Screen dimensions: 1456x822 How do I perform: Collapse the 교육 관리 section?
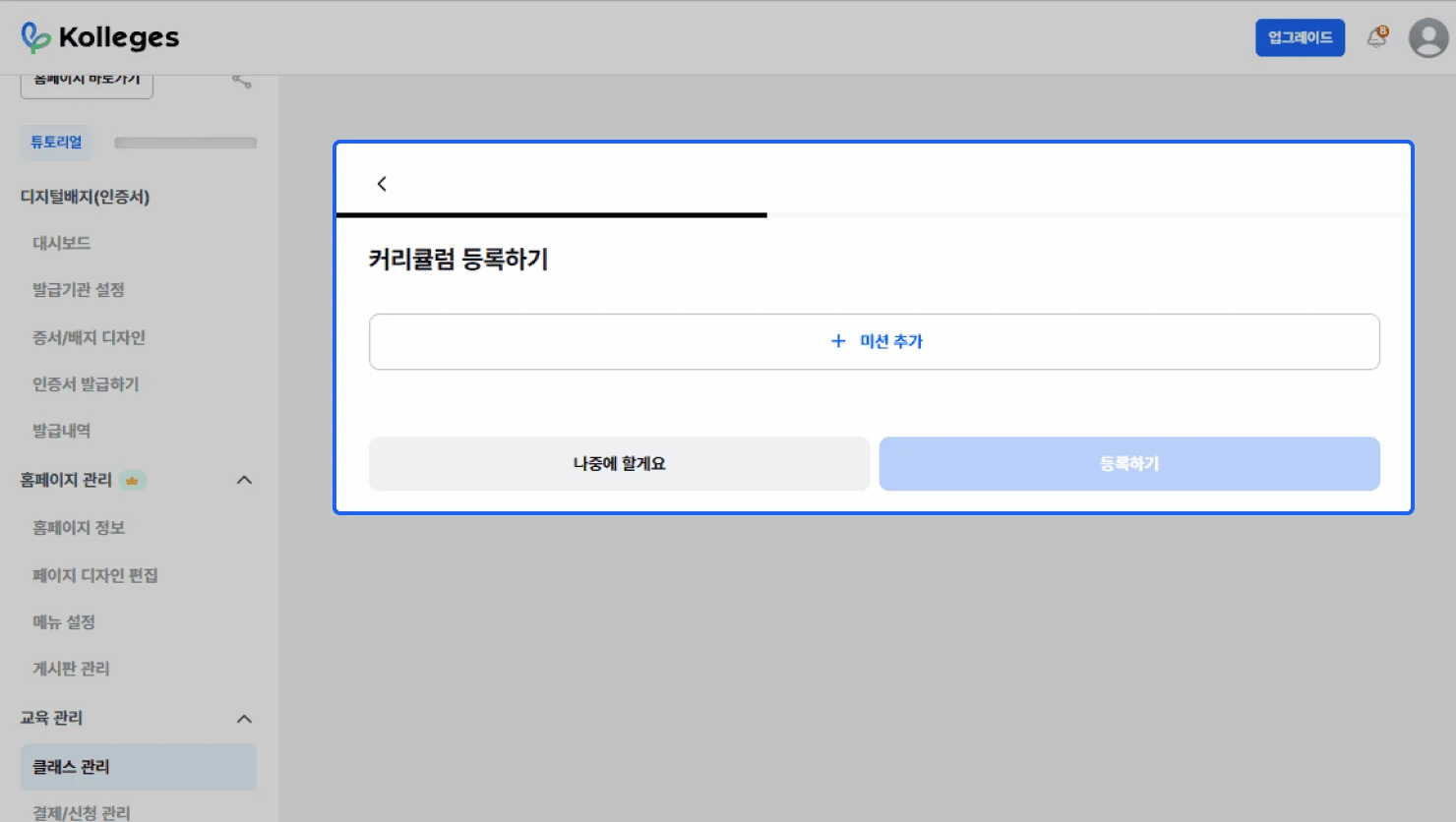coord(244,719)
